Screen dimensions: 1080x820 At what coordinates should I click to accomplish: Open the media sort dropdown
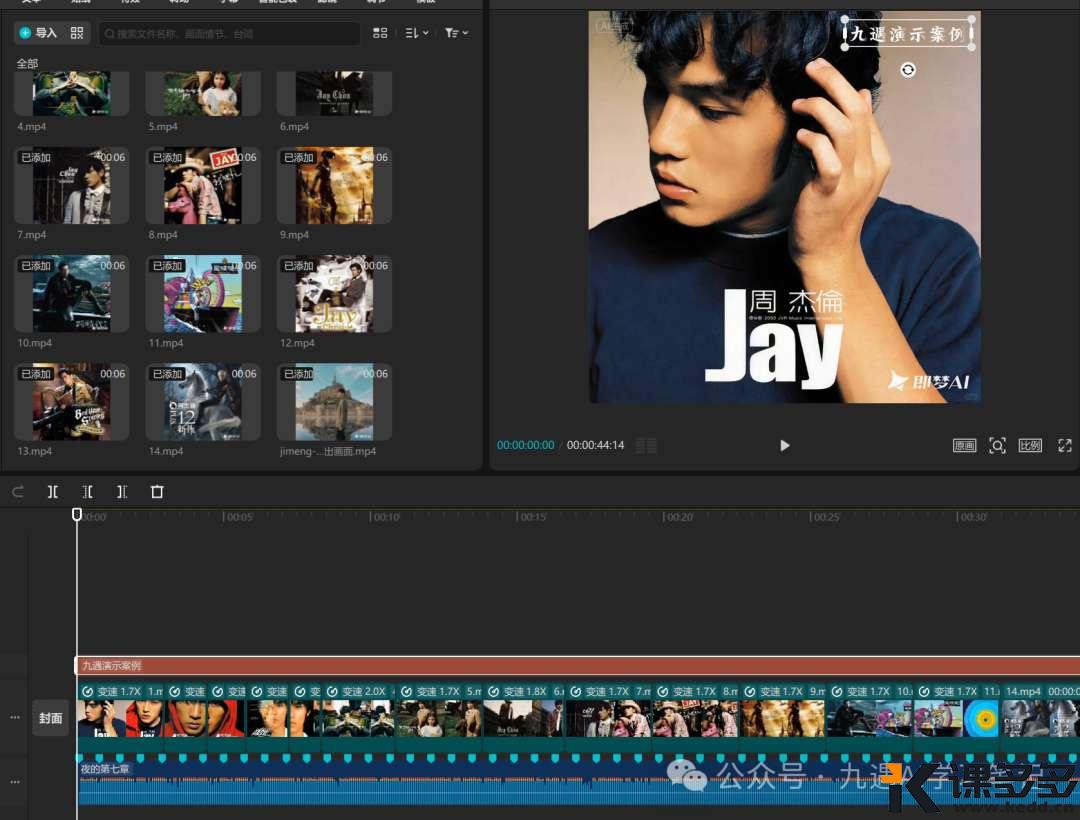pos(417,32)
